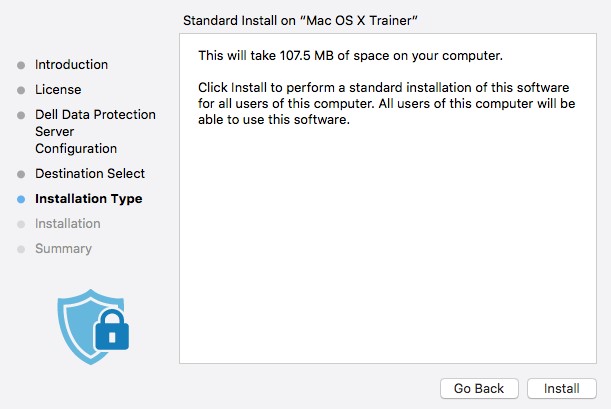Image resolution: width=611 pixels, height=409 pixels.
Task: Select the License step in sidebar
Action: [56, 90]
